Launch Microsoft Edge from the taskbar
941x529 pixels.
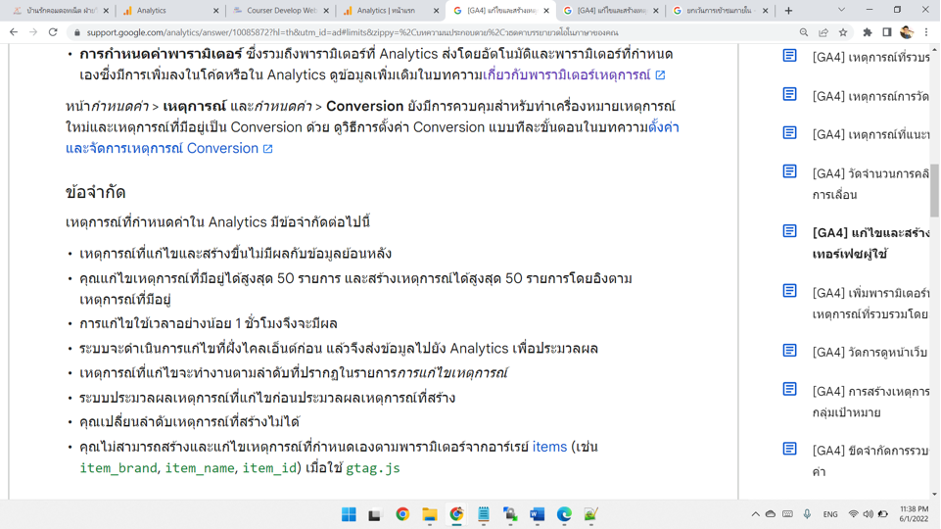[x=564, y=514]
